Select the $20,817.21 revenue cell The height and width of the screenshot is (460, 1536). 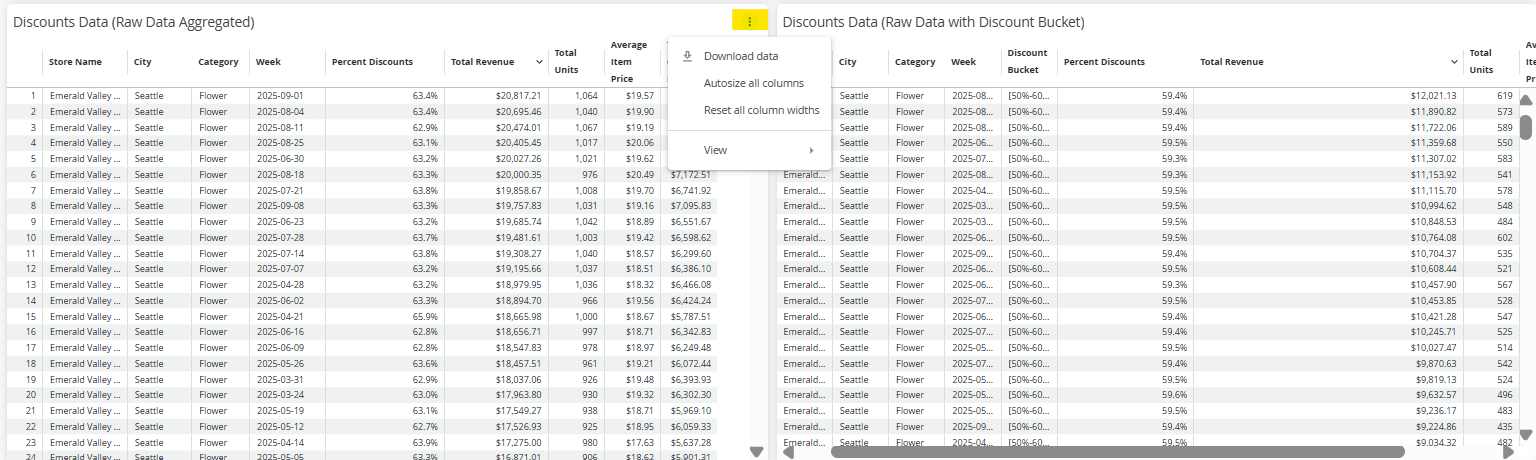(497, 96)
